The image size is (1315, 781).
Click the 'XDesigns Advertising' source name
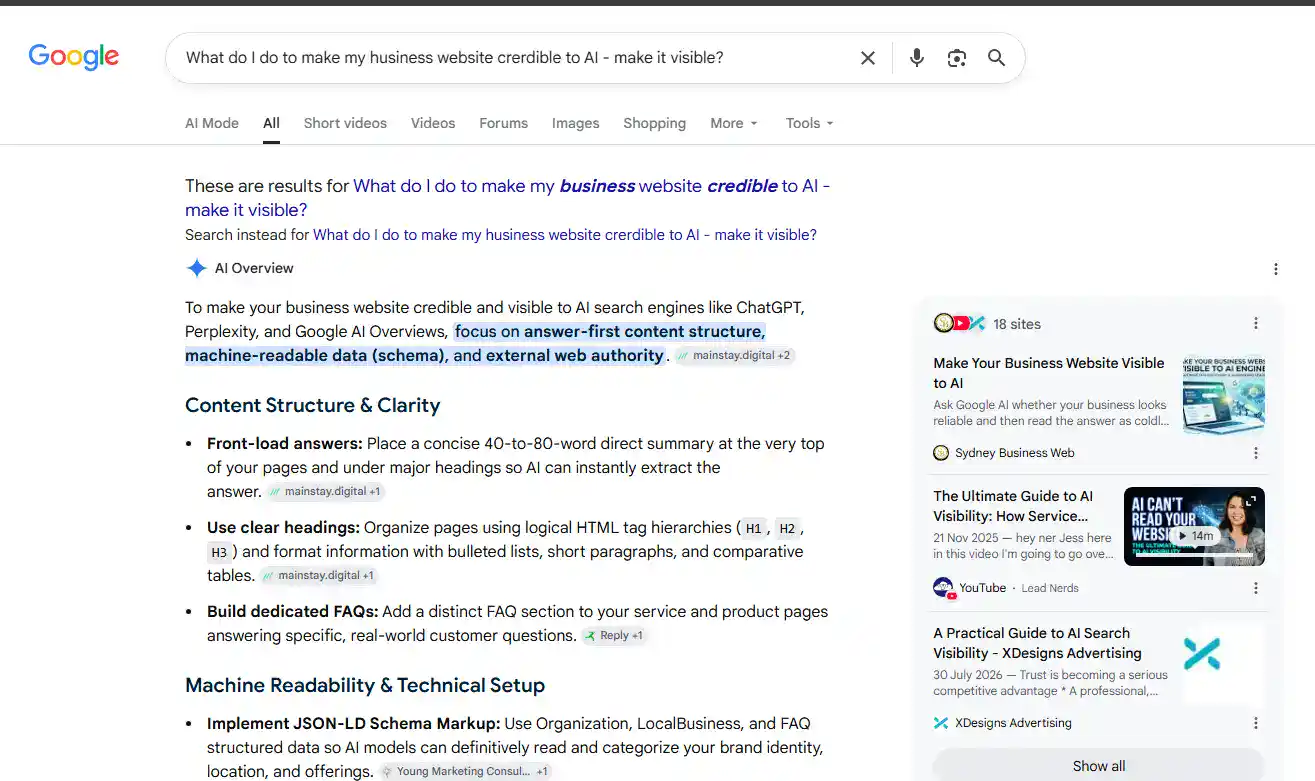click(1013, 723)
